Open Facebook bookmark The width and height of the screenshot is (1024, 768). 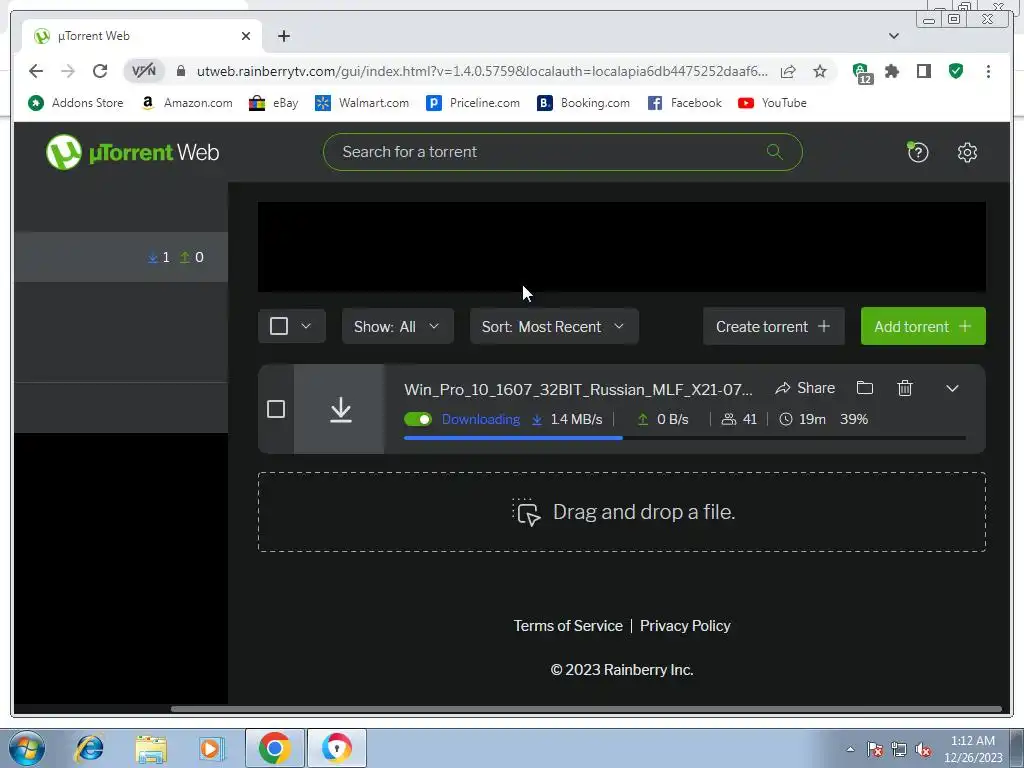684,103
